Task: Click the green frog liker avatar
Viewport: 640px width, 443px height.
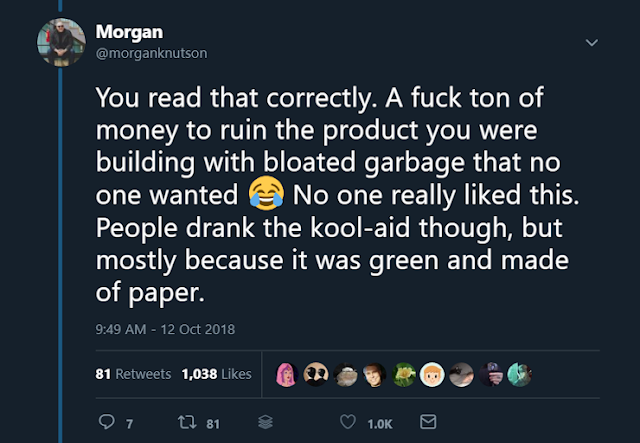Action: click(x=402, y=373)
